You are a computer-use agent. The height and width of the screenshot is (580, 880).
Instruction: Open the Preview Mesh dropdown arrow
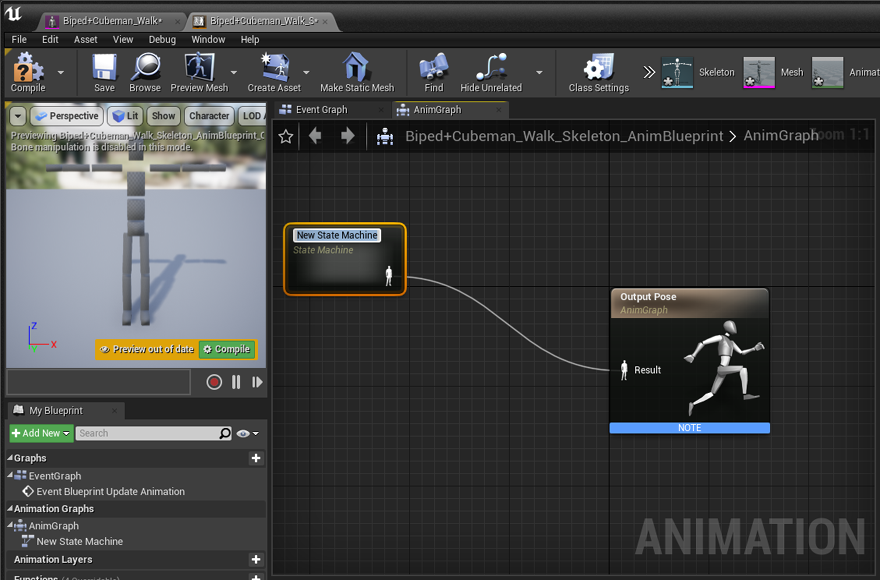233,72
